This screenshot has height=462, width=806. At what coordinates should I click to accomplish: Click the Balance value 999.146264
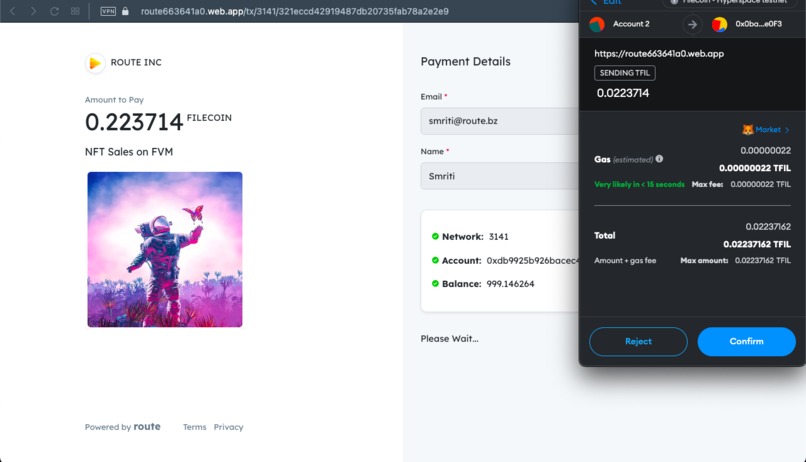coord(510,284)
